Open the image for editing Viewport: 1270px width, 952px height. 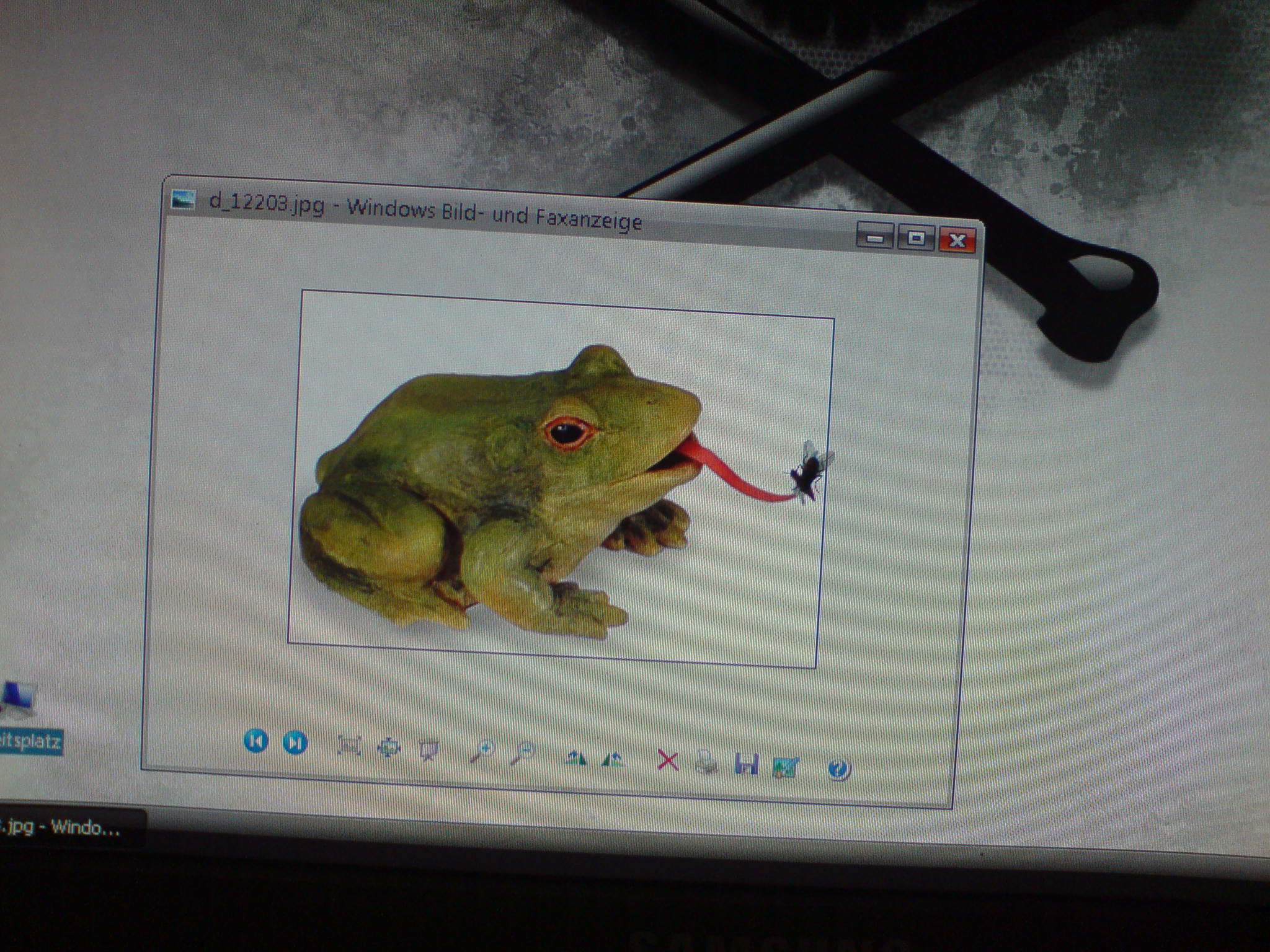coord(786,767)
